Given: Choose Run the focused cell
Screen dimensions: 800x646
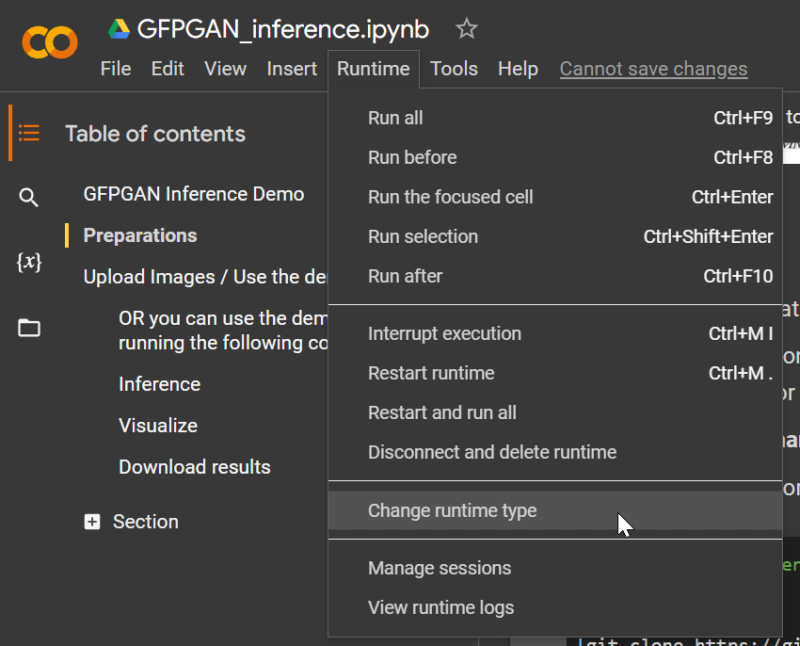Looking at the screenshot, I should click(x=555, y=197).
